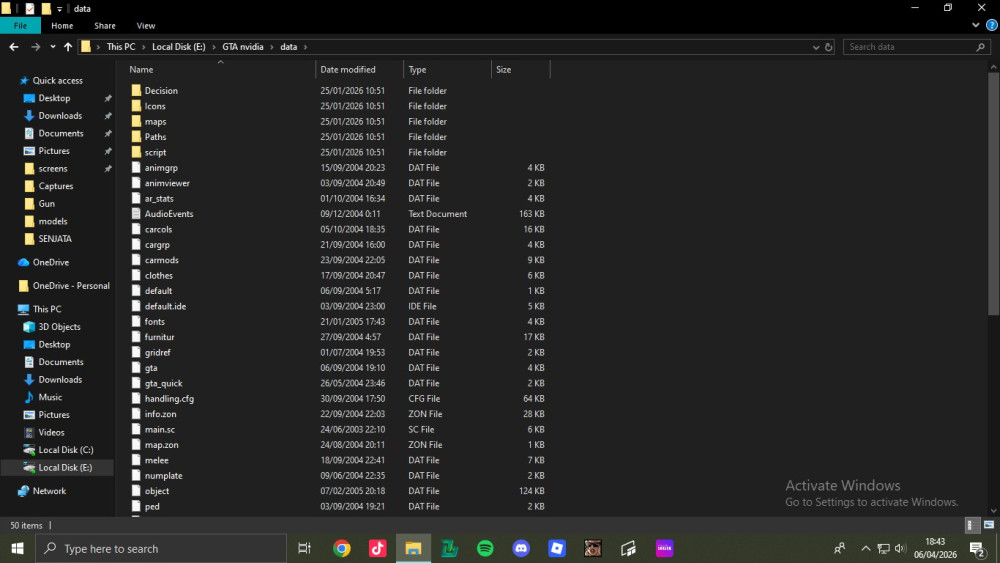
Task: Open Local Disk (C:) in sidebar
Action: pyautogui.click(x=66, y=450)
